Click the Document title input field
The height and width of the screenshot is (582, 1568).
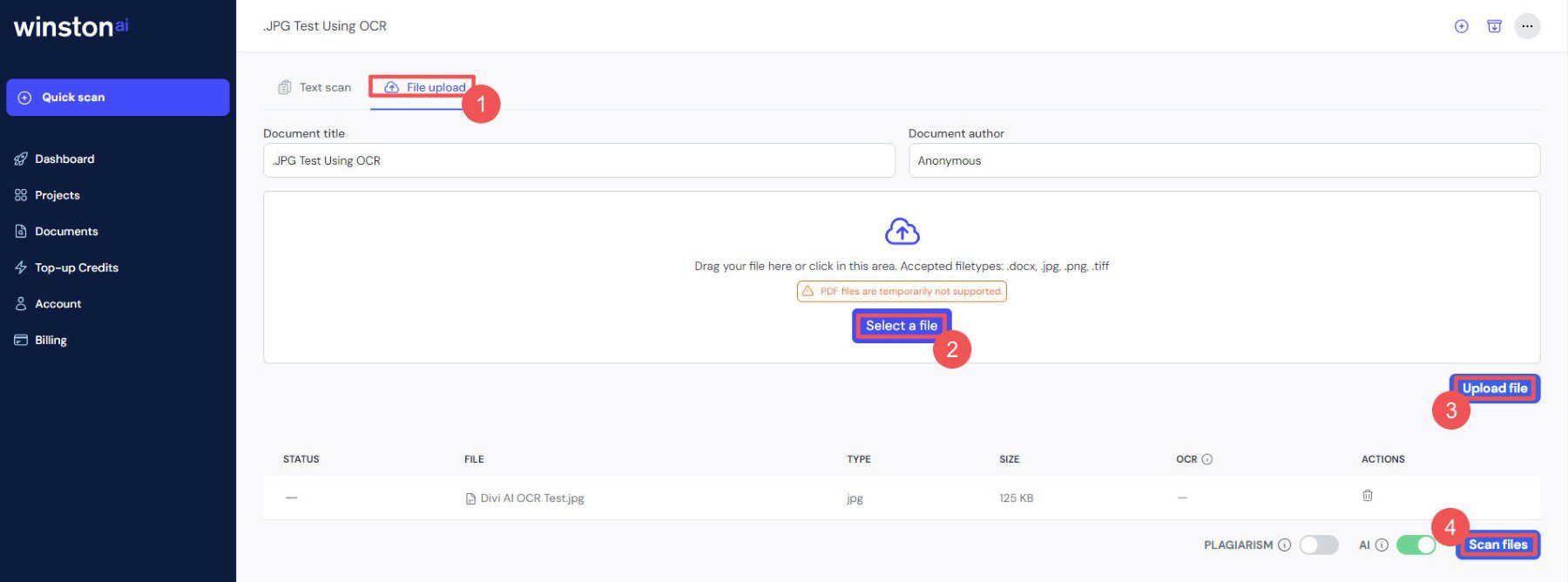point(578,160)
